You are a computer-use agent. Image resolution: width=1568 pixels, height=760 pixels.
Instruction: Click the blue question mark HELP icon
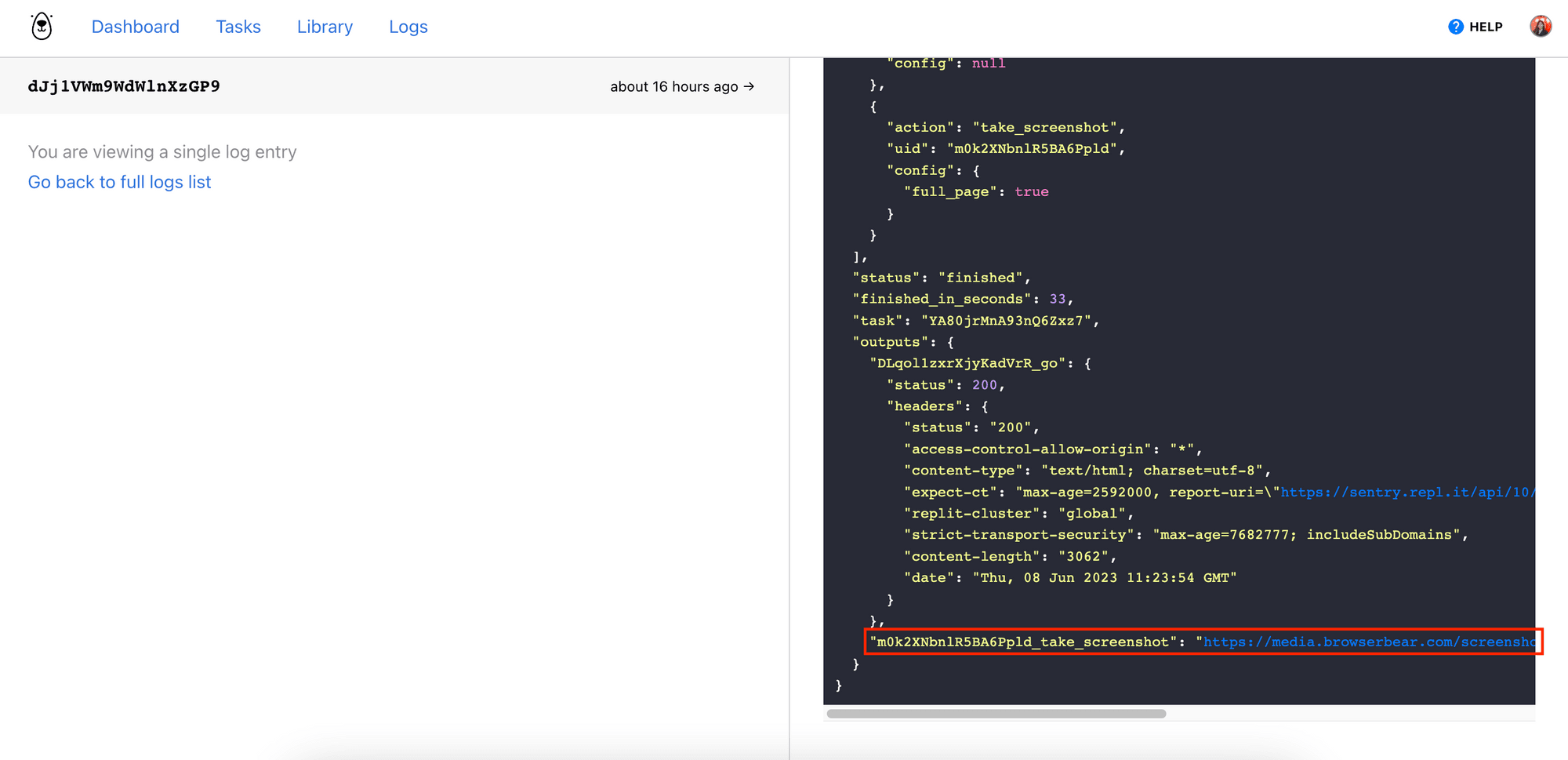[x=1454, y=26]
